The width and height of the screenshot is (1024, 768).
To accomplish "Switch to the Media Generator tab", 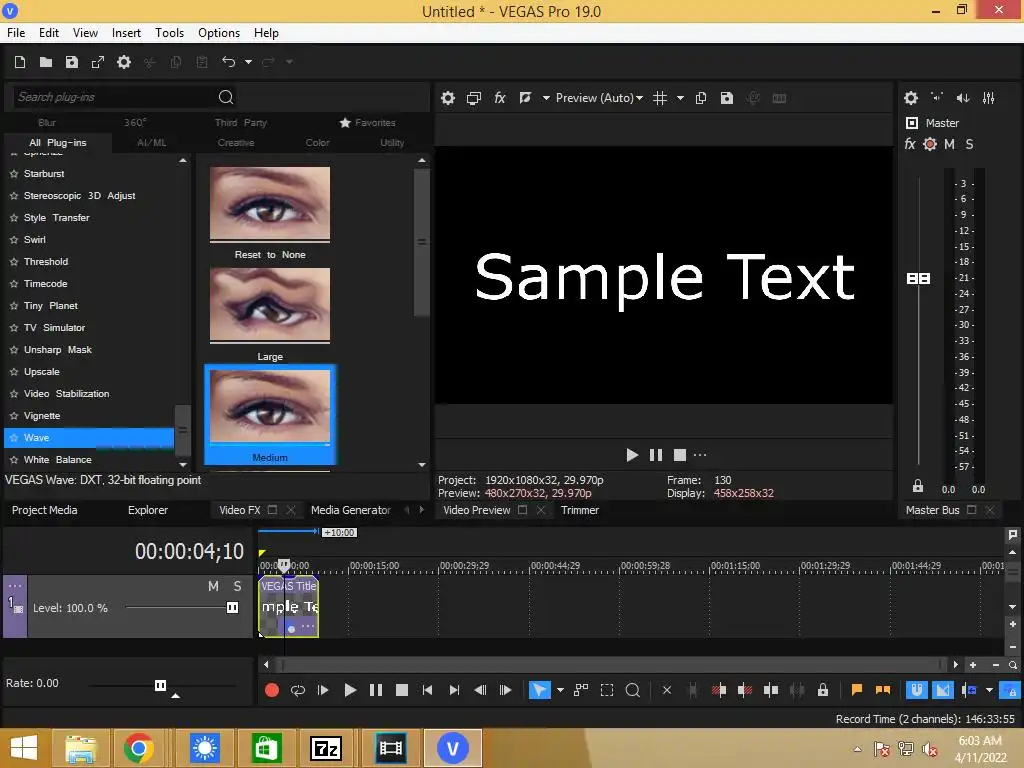I will pyautogui.click(x=351, y=510).
